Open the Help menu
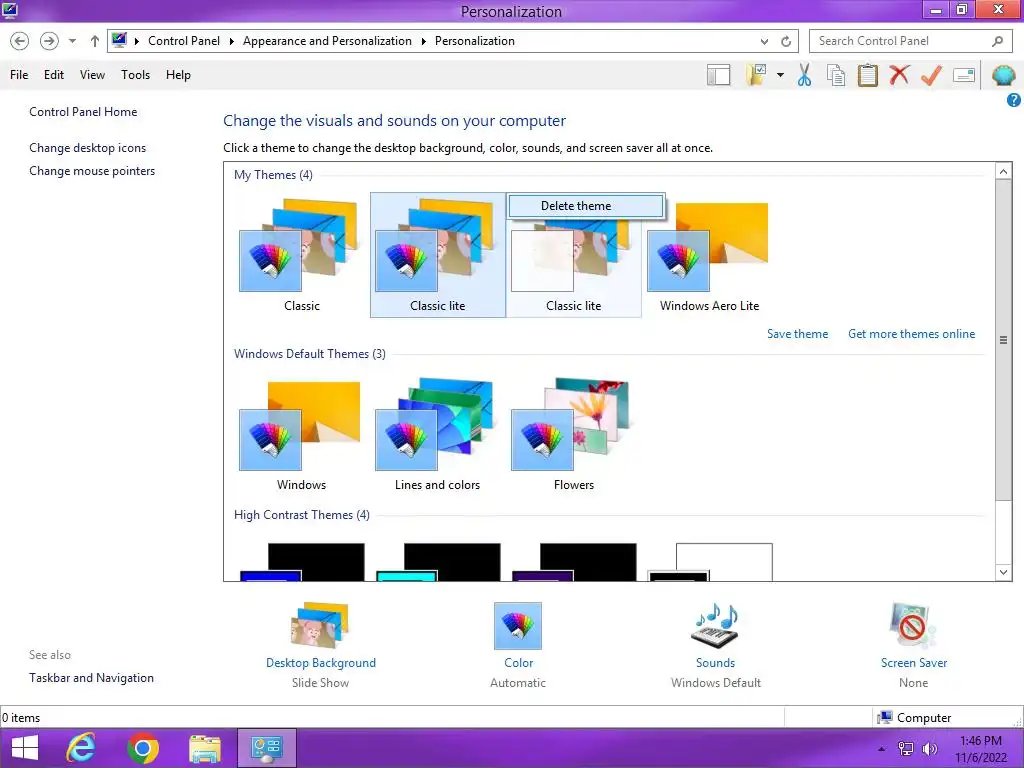 (x=178, y=75)
